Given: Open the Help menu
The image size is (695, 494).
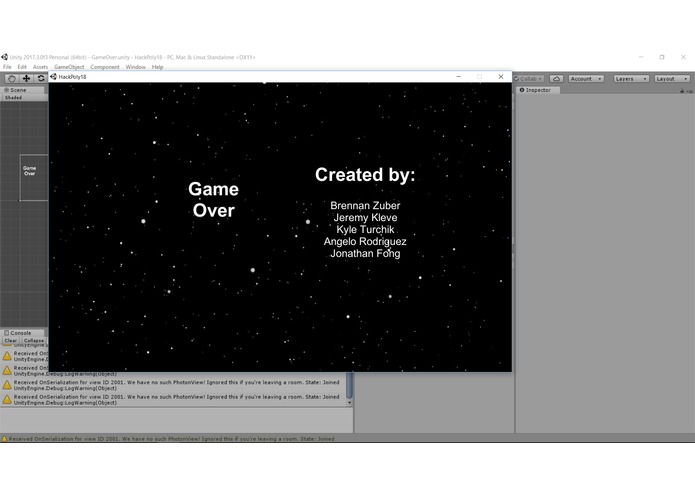Looking at the screenshot, I should 157,67.
